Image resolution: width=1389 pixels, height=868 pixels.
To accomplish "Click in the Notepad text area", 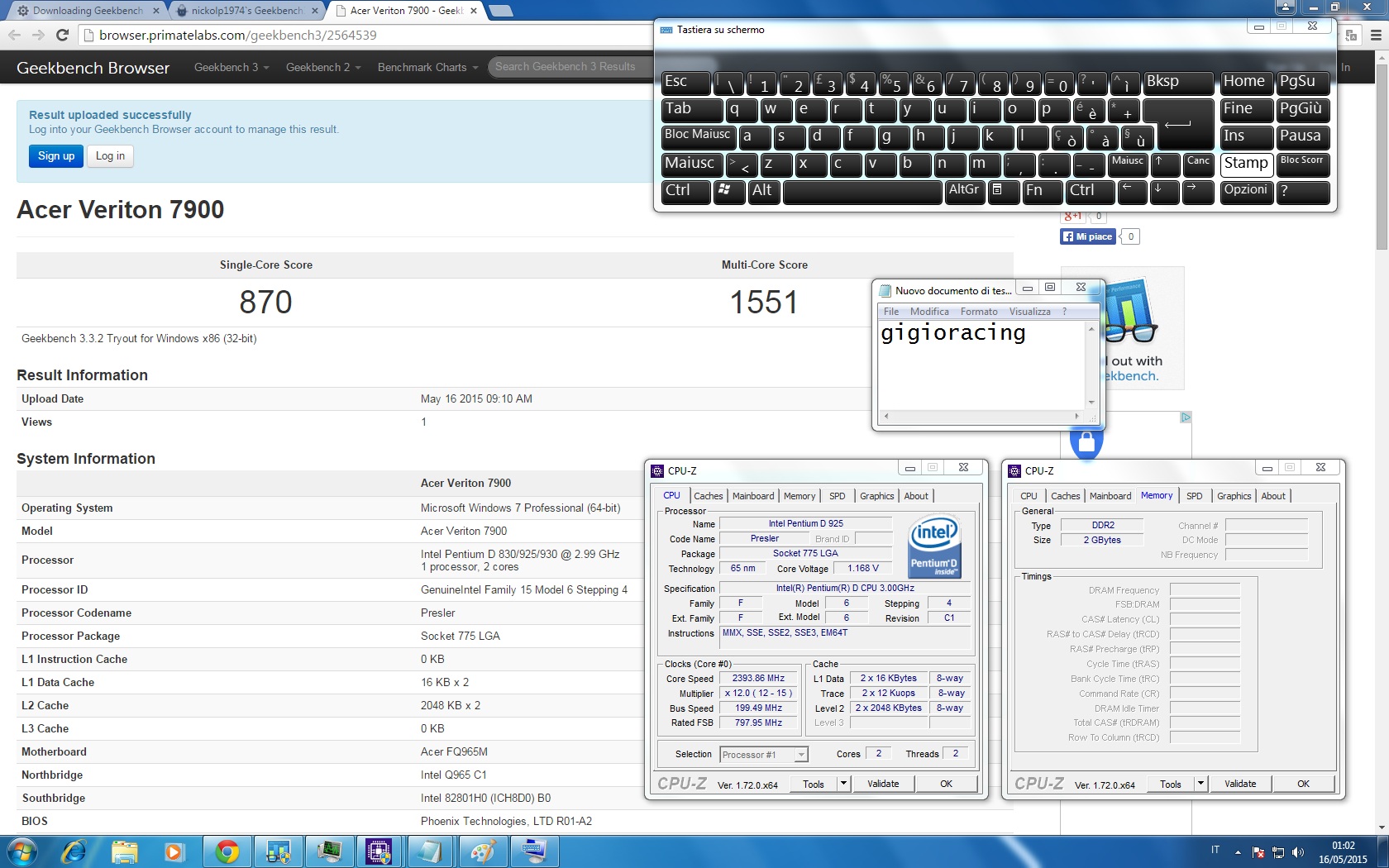I will 981,364.
